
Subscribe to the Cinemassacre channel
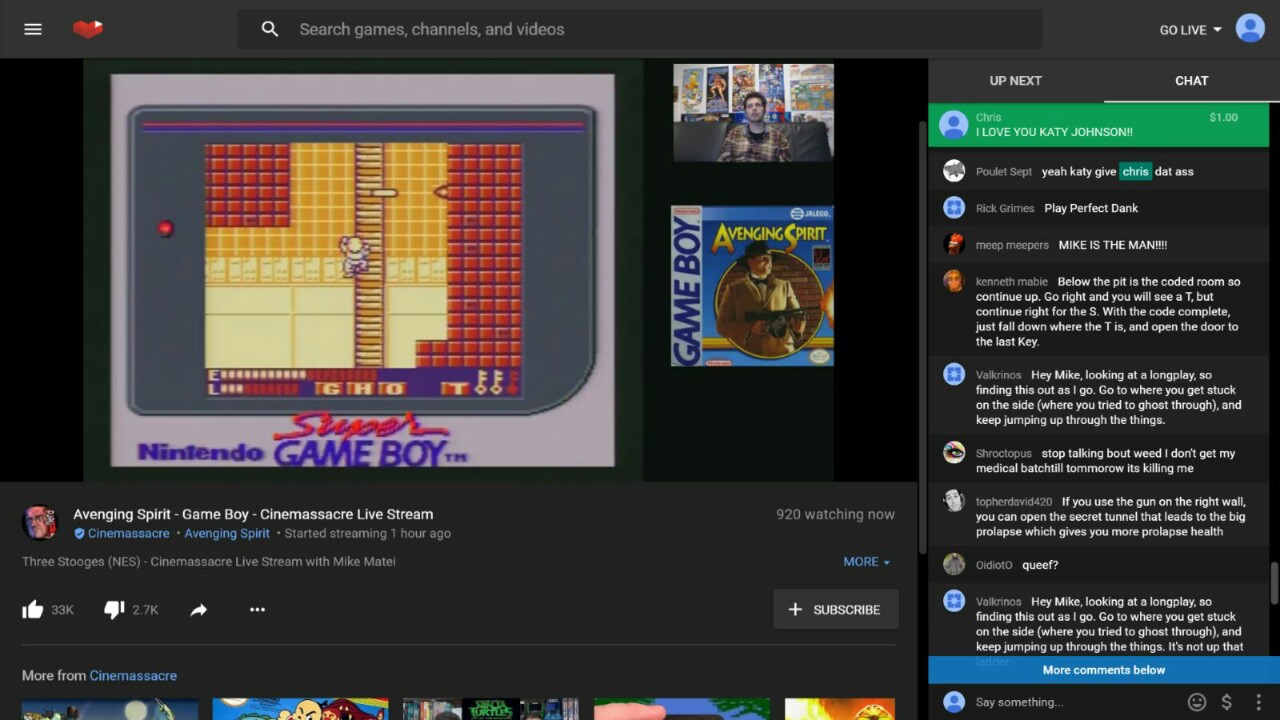pos(835,609)
